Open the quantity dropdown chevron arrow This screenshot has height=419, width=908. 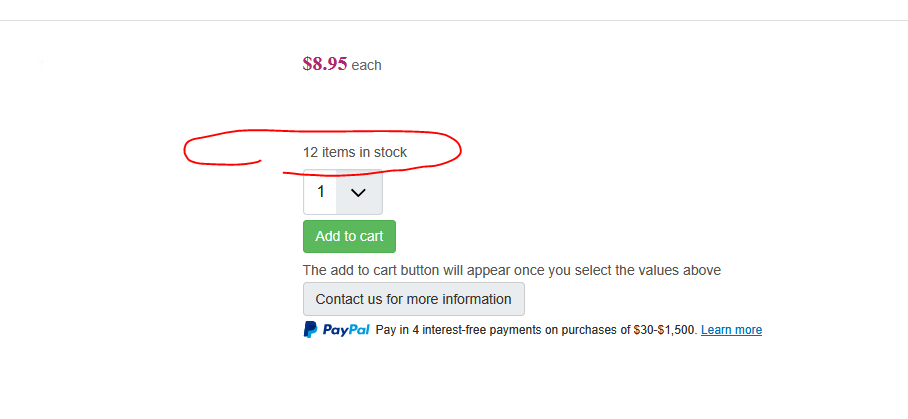point(358,192)
